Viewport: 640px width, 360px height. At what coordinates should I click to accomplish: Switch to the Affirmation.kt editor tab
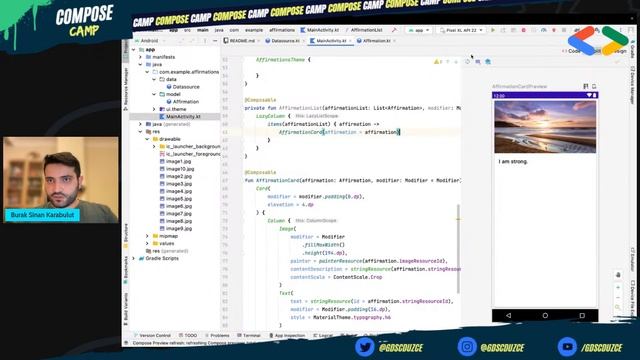tap(376, 41)
